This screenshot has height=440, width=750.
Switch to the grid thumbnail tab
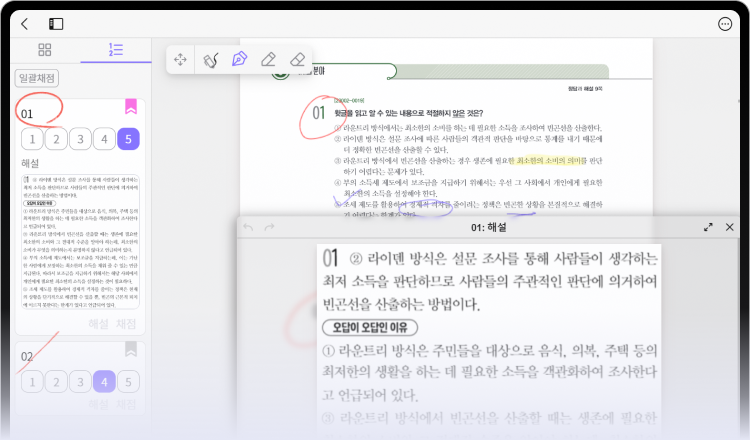point(44,50)
